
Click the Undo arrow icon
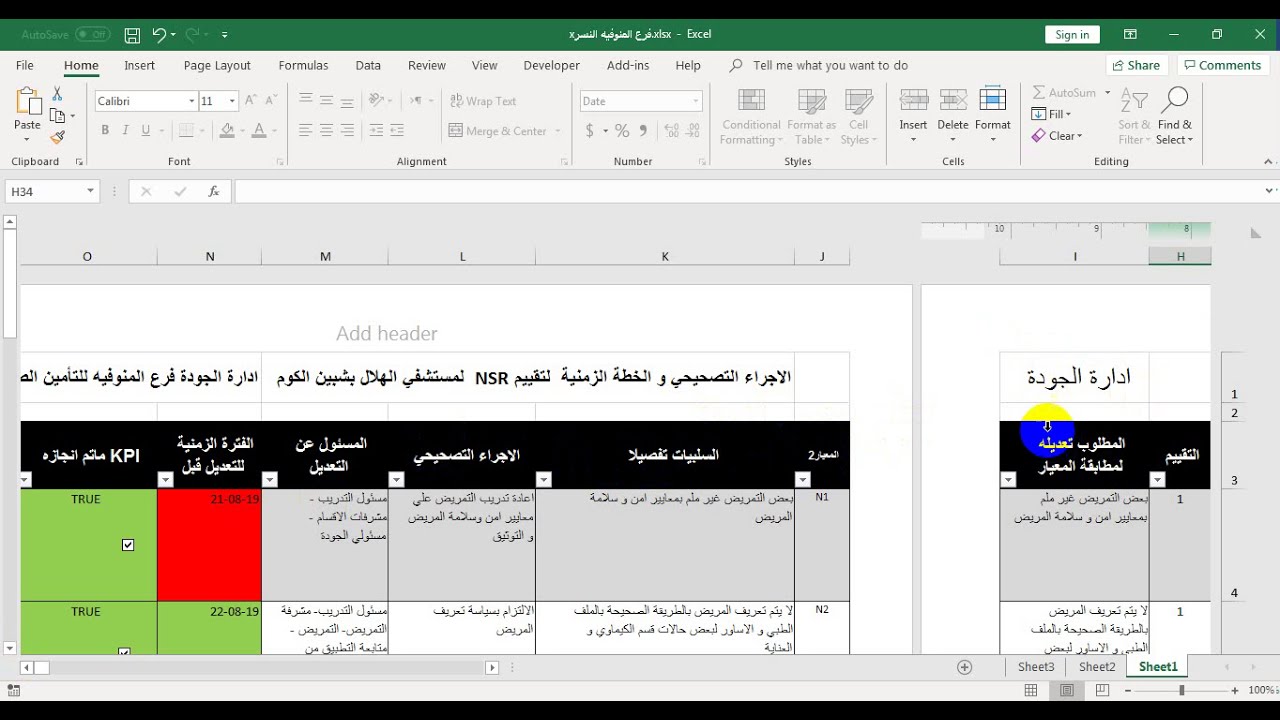159,35
